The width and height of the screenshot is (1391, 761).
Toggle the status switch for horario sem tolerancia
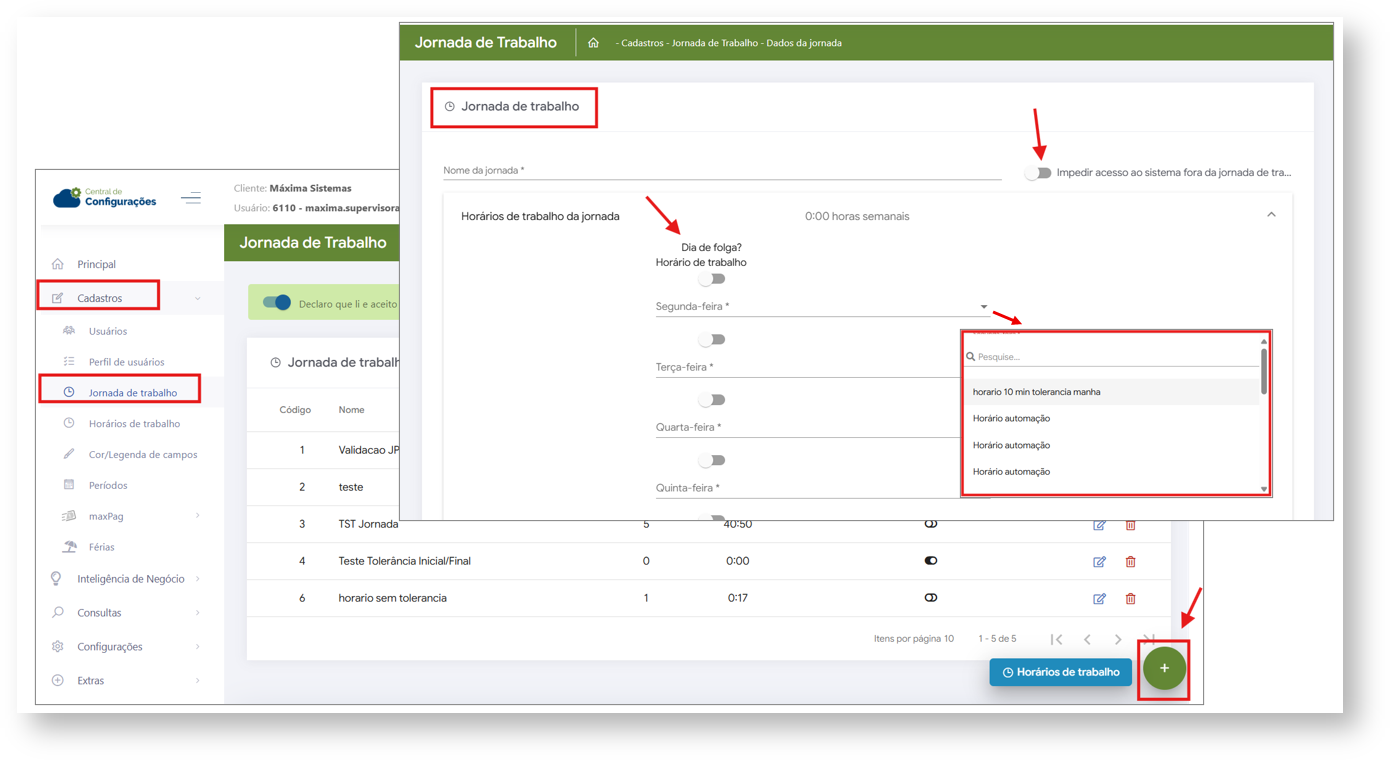[930, 598]
